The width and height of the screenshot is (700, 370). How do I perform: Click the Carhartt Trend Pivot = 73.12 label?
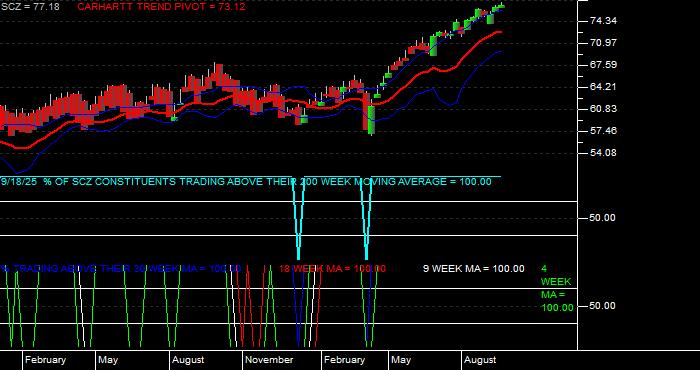tap(161, 7)
